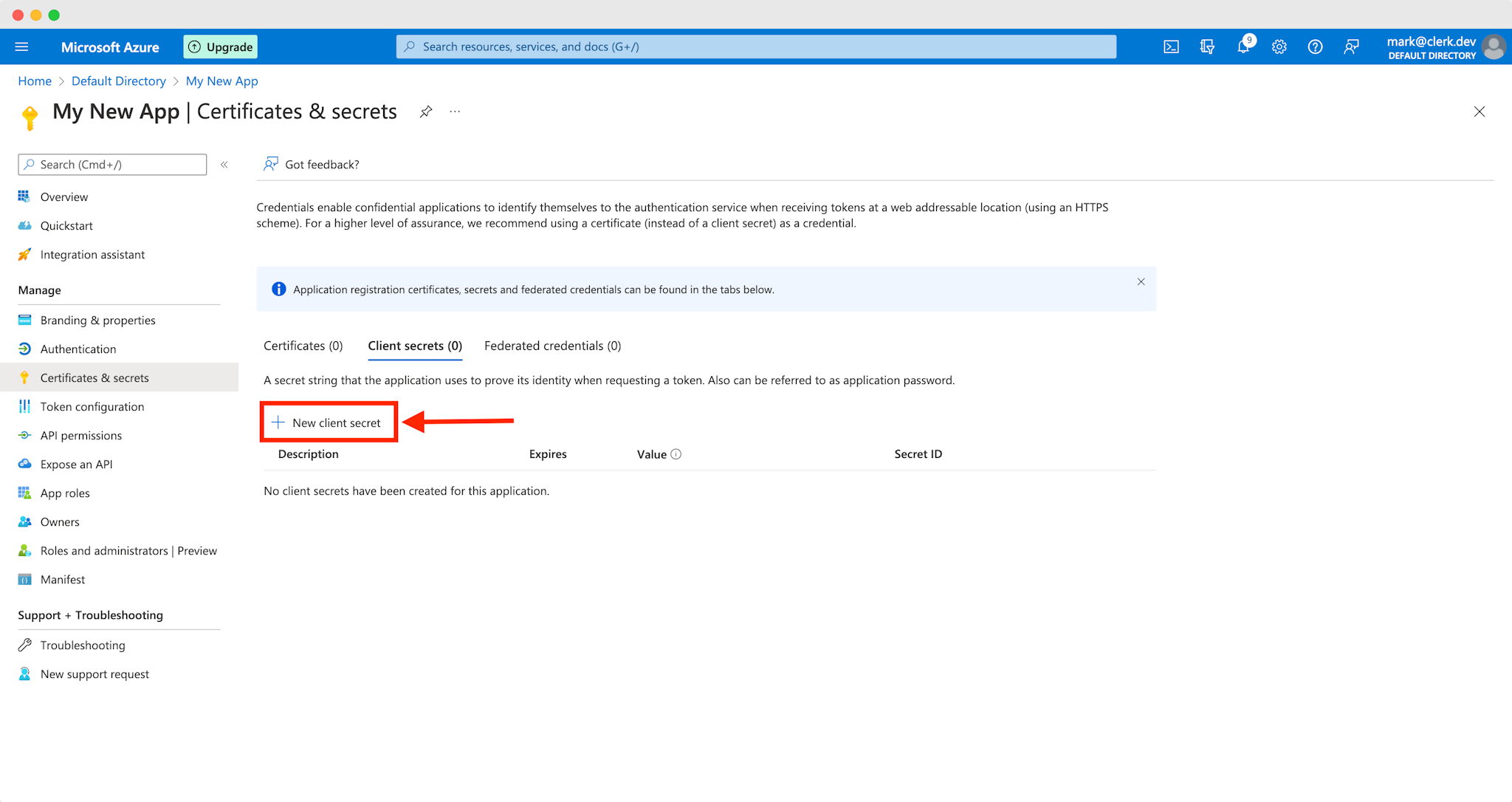Click New client secret button
The width and height of the screenshot is (1512, 802).
[x=327, y=422]
